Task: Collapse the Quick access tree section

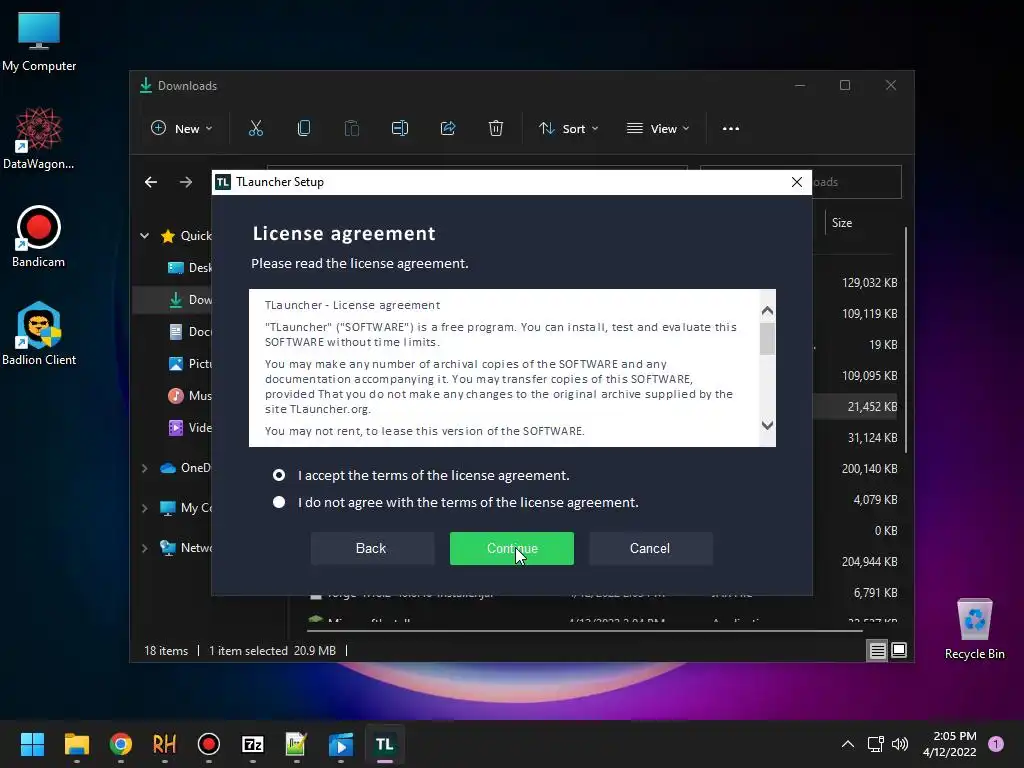Action: pos(144,236)
